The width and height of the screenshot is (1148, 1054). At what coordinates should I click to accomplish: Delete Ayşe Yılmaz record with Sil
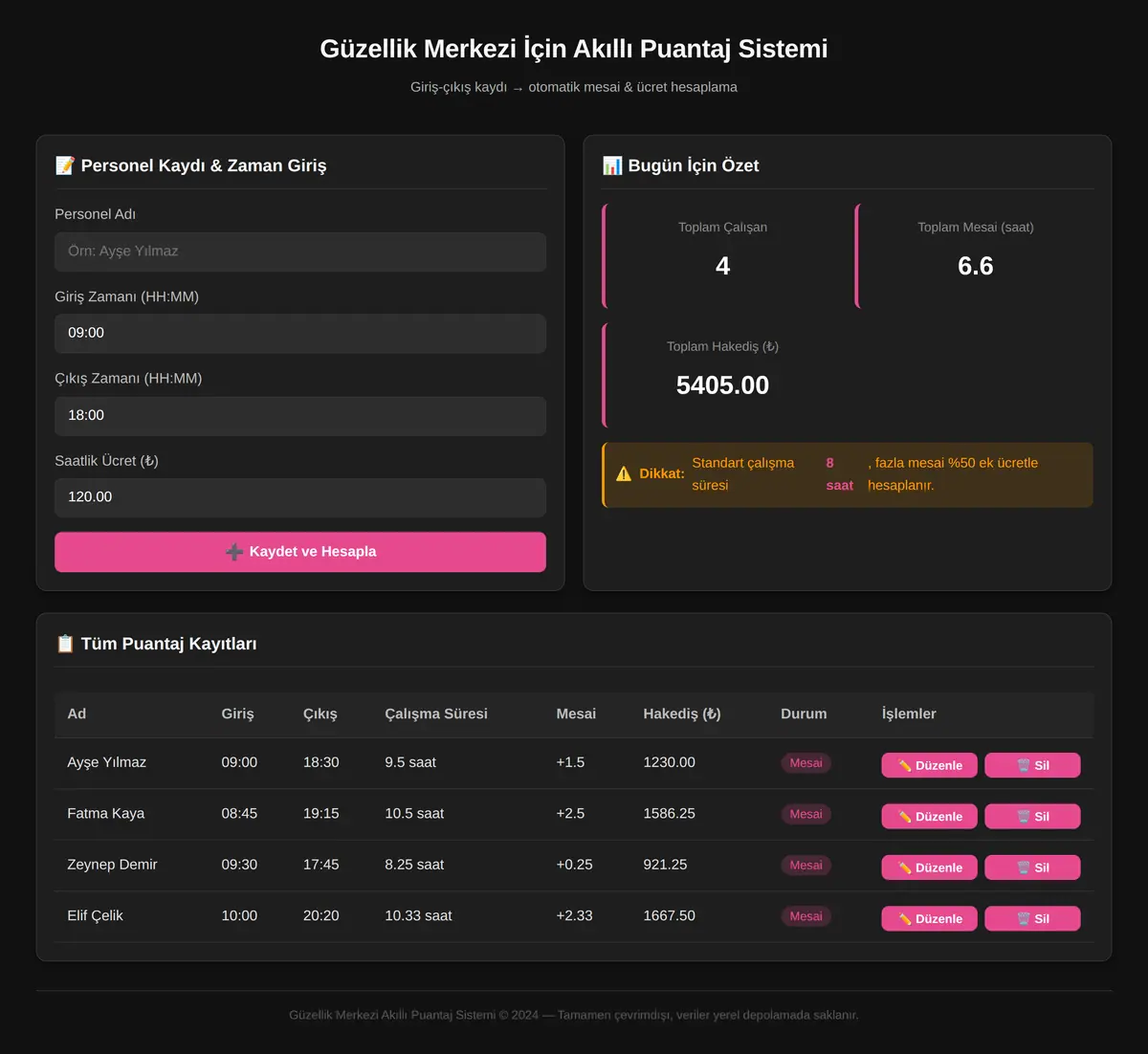tap(1033, 765)
